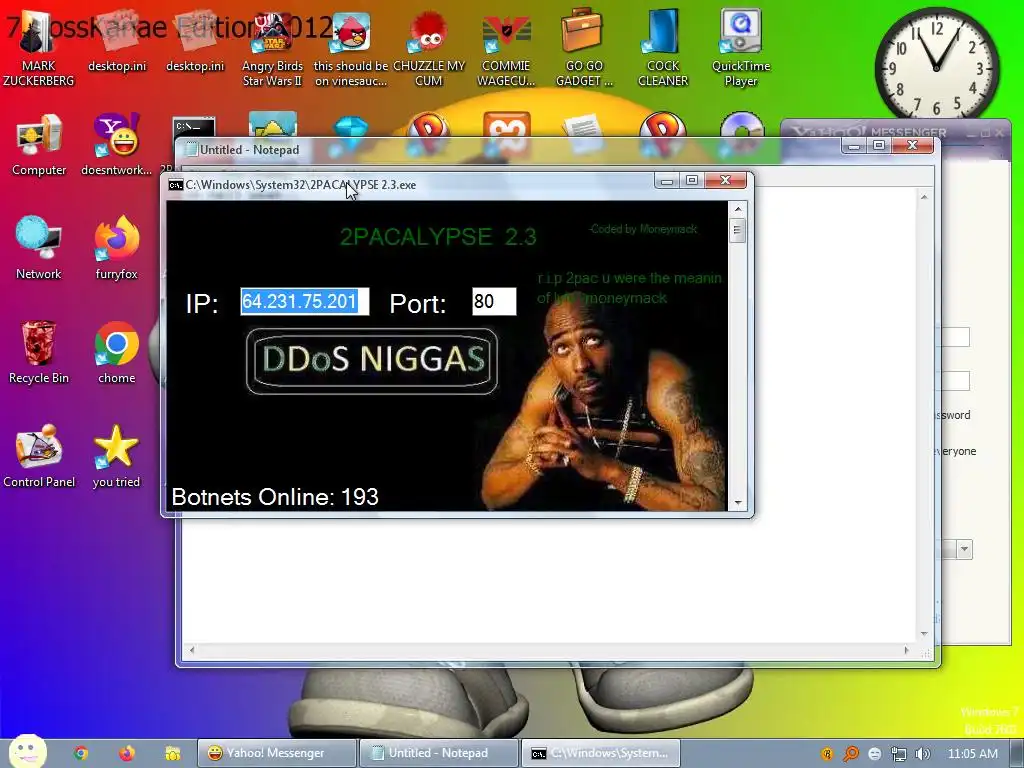Click Notepad's horizontal scroll left arrow
The image size is (1024, 768).
click(191, 650)
